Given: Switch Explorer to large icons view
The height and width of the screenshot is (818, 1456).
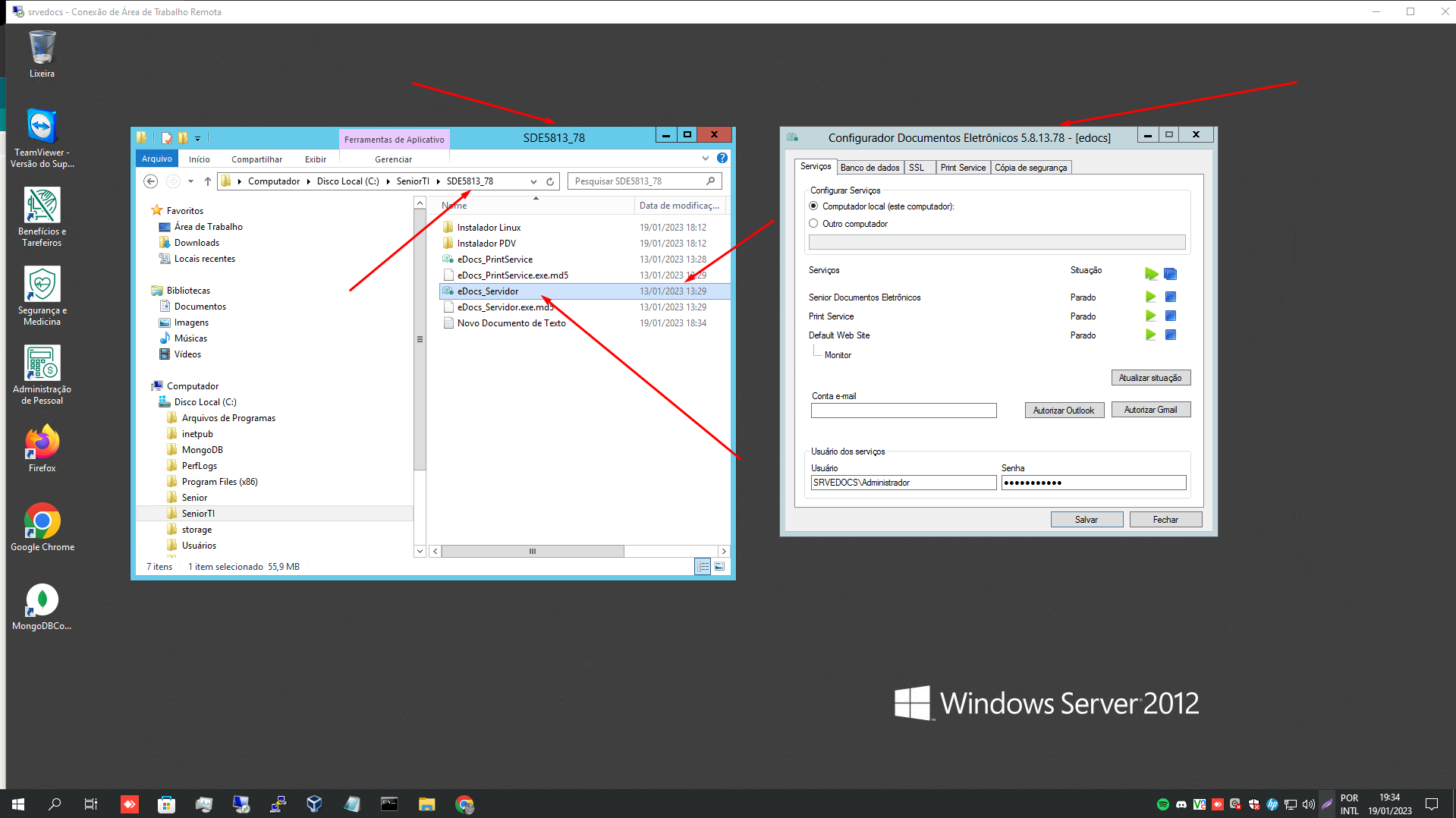Looking at the screenshot, I should [x=719, y=567].
